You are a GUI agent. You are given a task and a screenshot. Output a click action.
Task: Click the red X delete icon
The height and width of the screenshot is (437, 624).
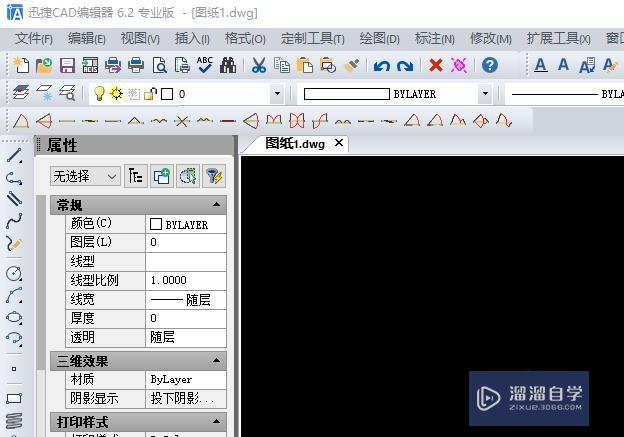click(436, 65)
